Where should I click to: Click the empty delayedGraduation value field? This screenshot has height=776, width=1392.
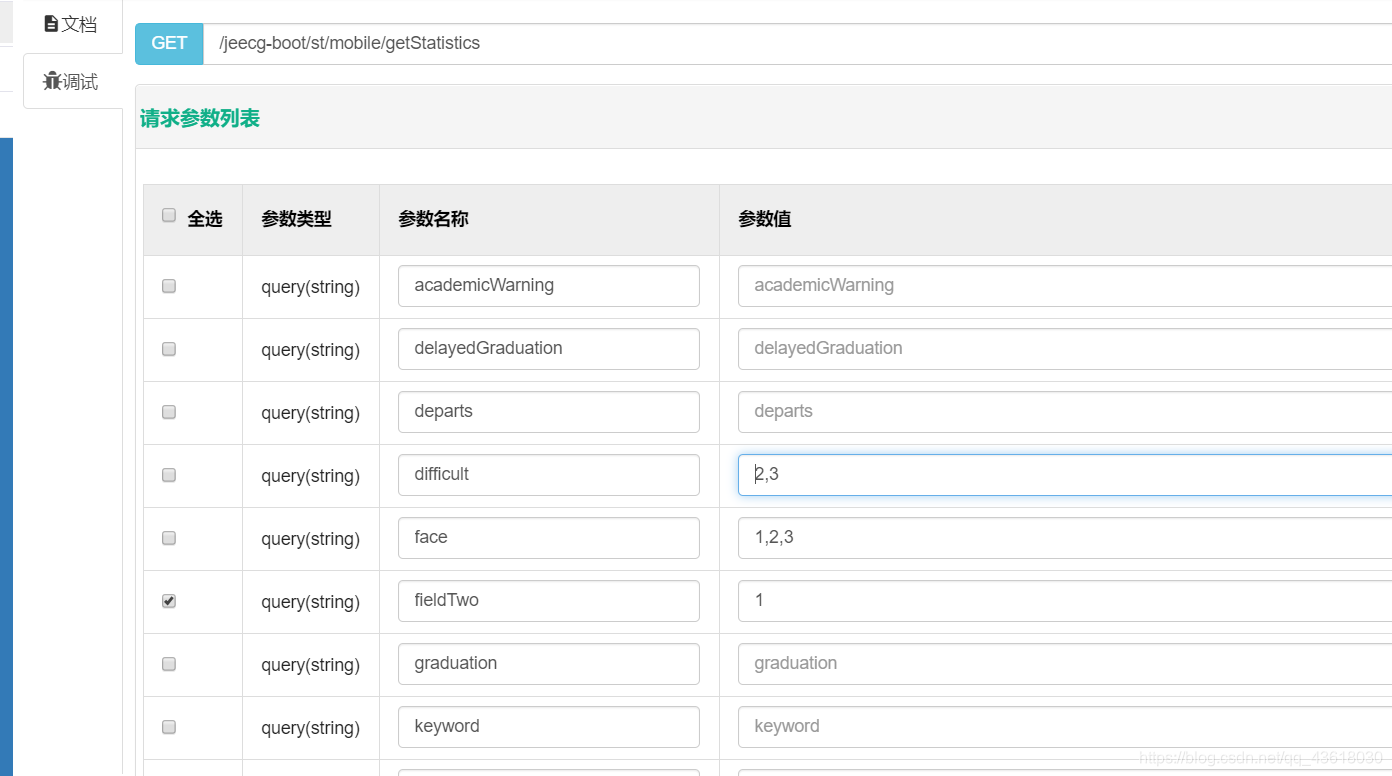(x=1065, y=349)
